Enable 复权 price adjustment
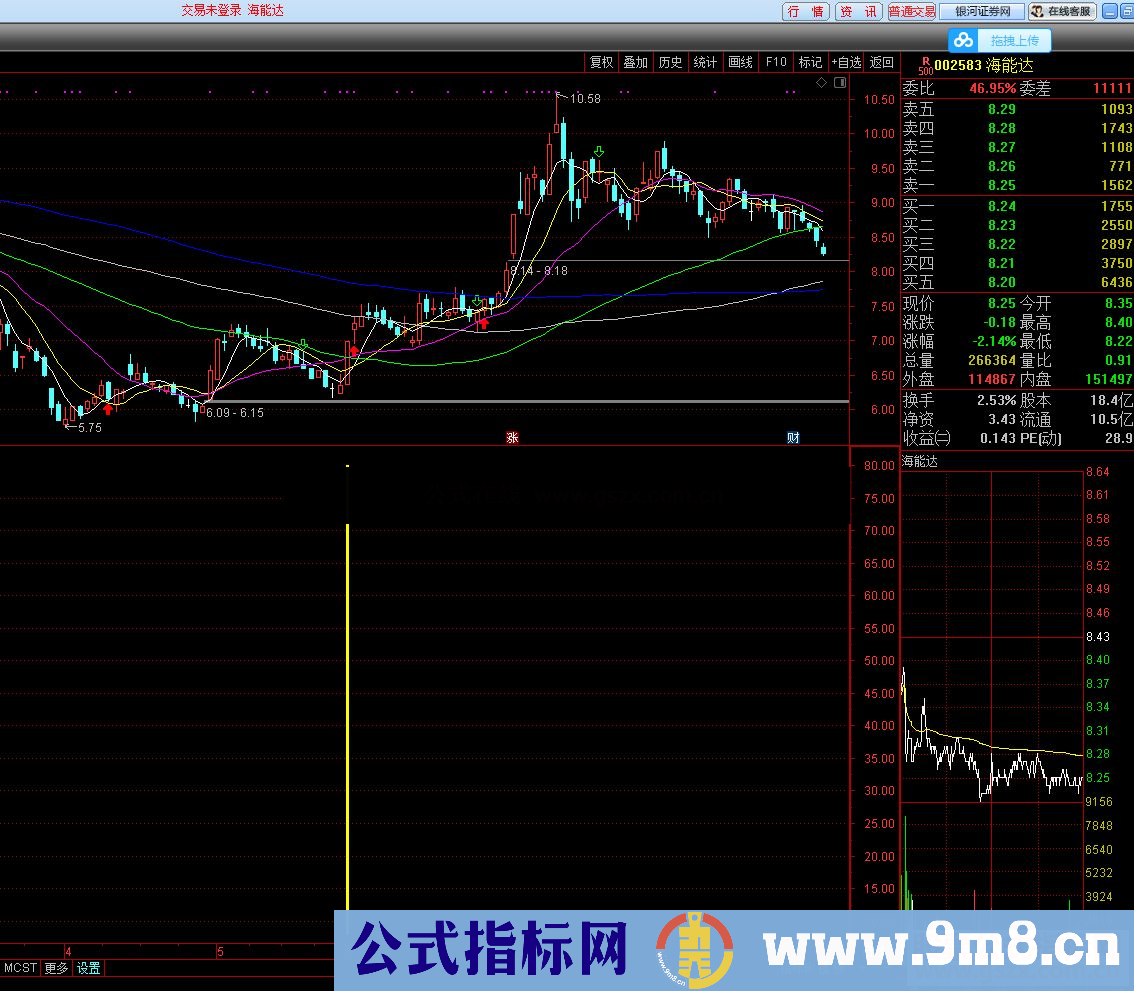Screen dimensions: 1134x991 pos(601,62)
